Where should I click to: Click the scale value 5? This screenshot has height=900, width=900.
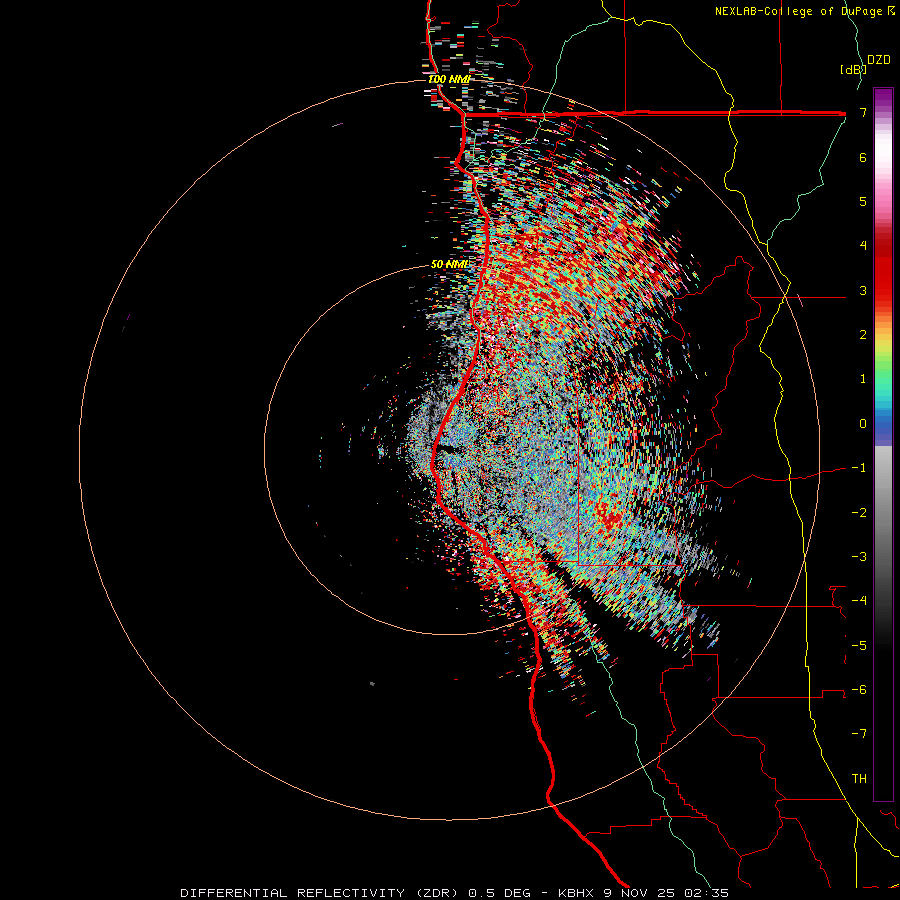pos(863,201)
